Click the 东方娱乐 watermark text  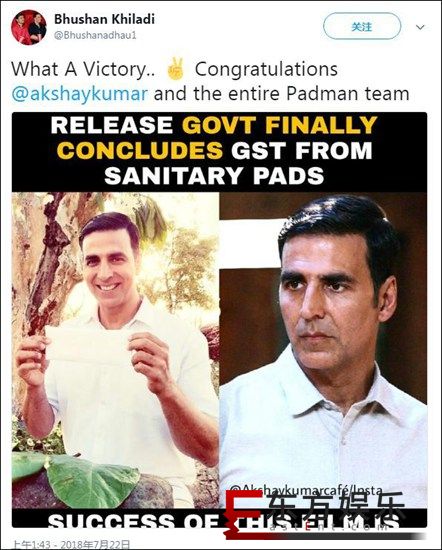[x=336, y=508]
